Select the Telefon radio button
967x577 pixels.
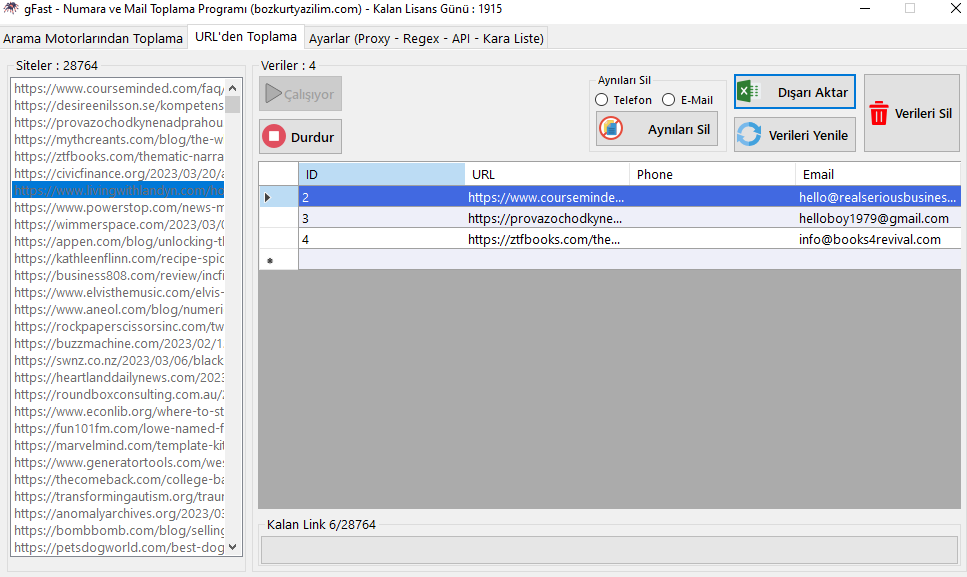[x=601, y=100]
